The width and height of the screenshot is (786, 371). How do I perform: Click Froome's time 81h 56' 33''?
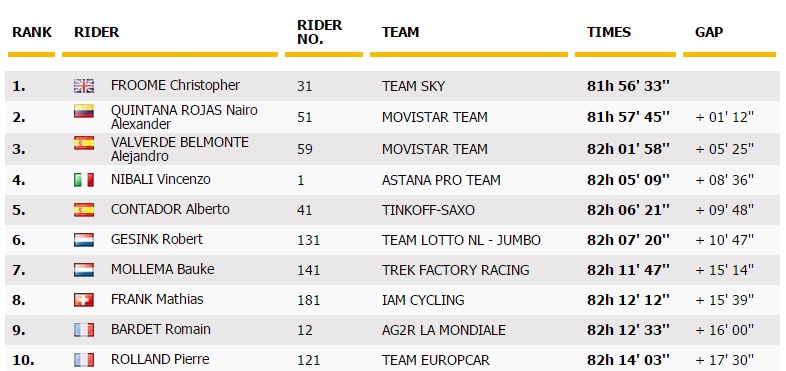click(x=628, y=86)
